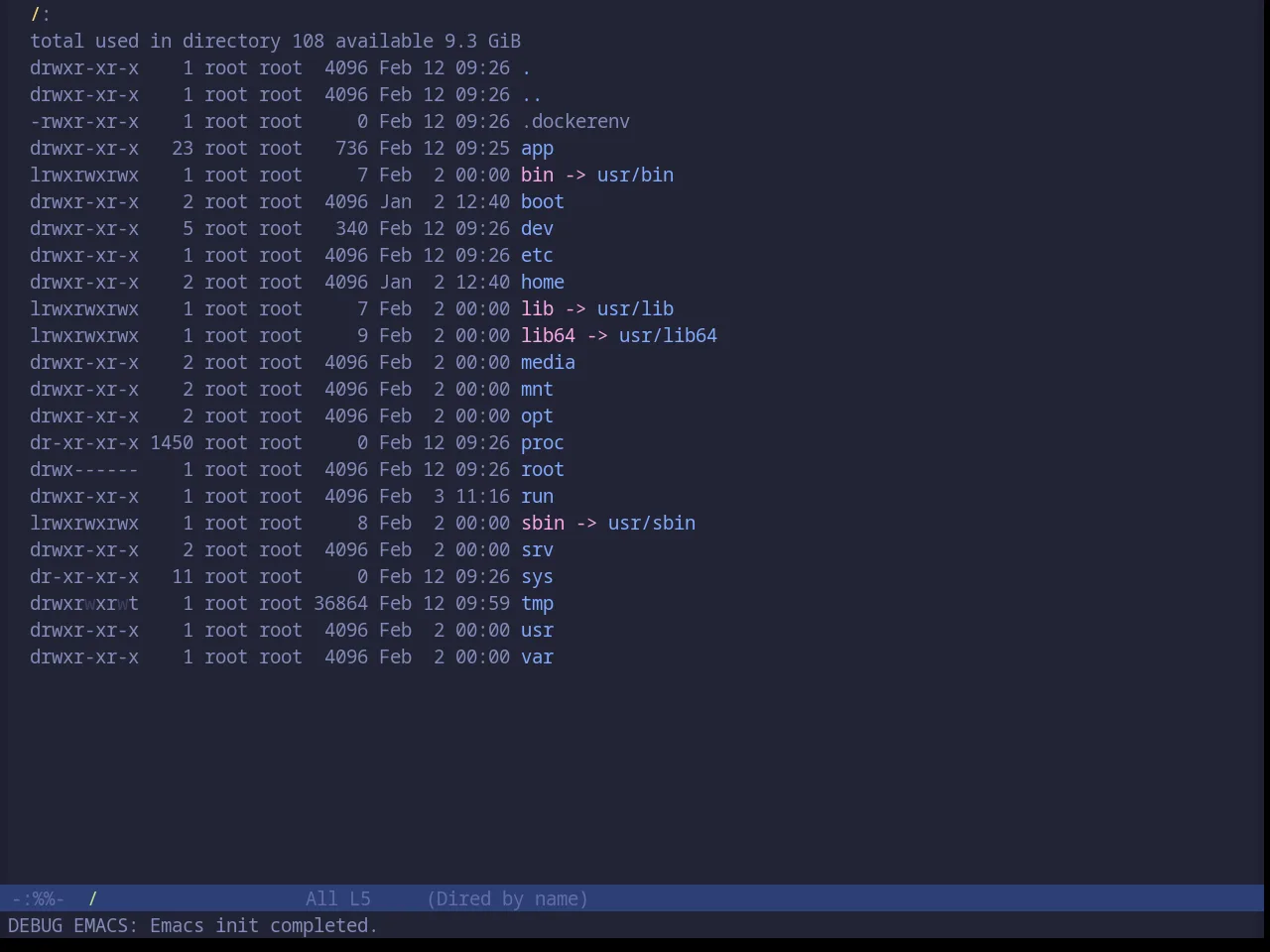Screen dimensions: 1270x952
Task: Click the lib64 symlink entry
Action: (548, 336)
